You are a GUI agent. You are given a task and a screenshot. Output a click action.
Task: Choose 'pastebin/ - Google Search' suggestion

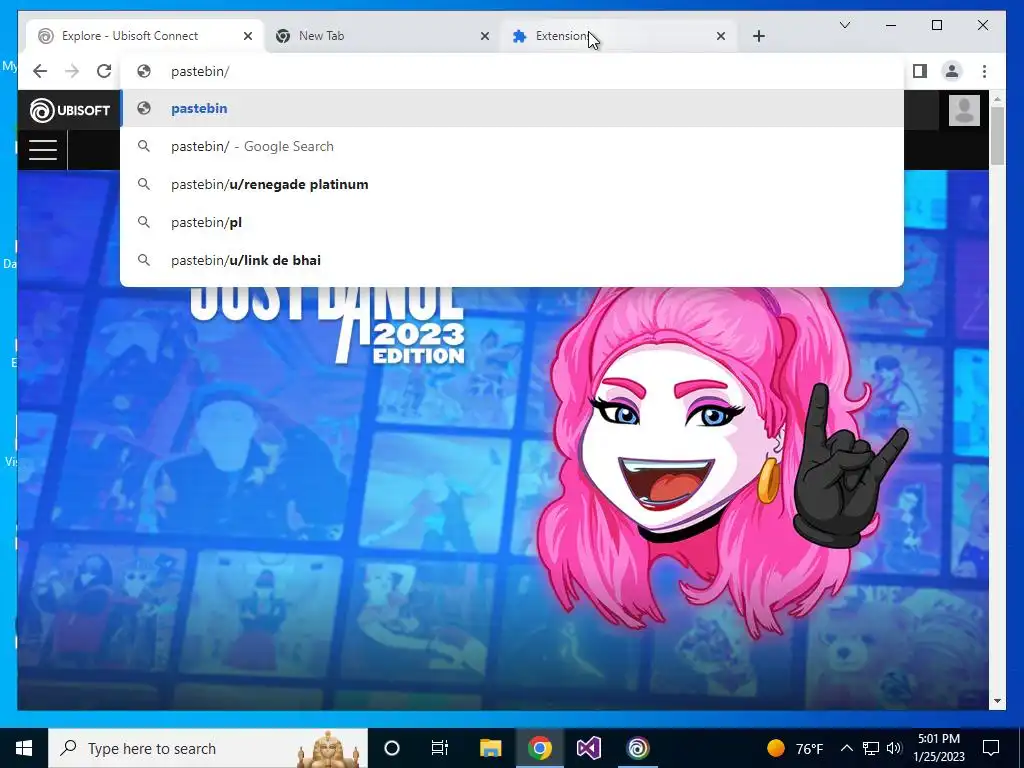512,146
